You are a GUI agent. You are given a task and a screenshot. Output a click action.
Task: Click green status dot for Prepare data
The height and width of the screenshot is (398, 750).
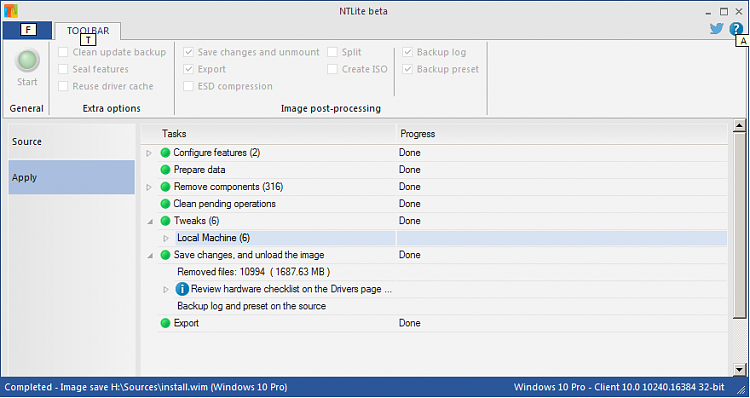(x=165, y=170)
